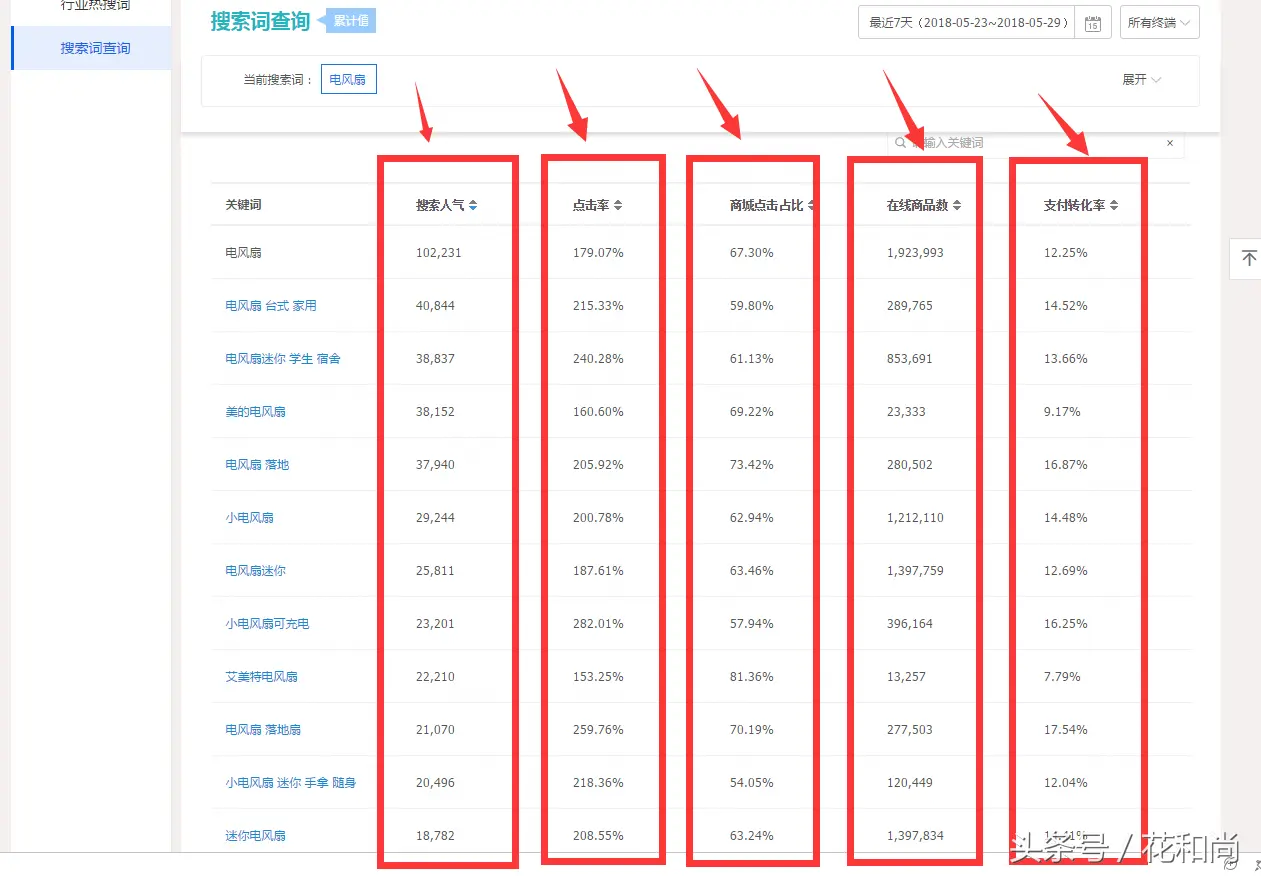Open 行业热搜词 in the sidebar

(95, 6)
